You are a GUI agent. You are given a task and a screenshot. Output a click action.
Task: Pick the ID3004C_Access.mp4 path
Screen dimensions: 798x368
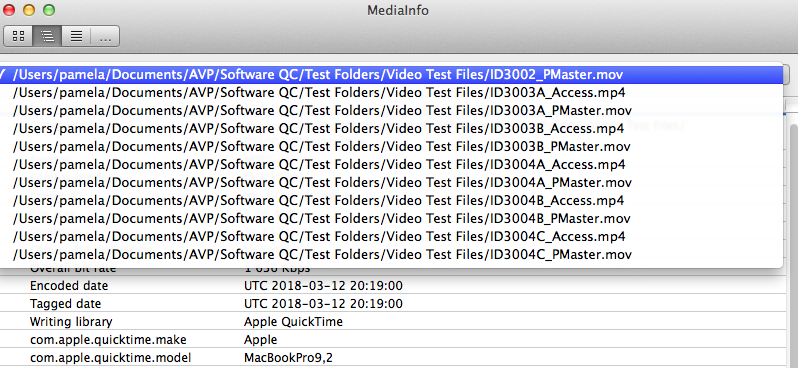coord(391,236)
